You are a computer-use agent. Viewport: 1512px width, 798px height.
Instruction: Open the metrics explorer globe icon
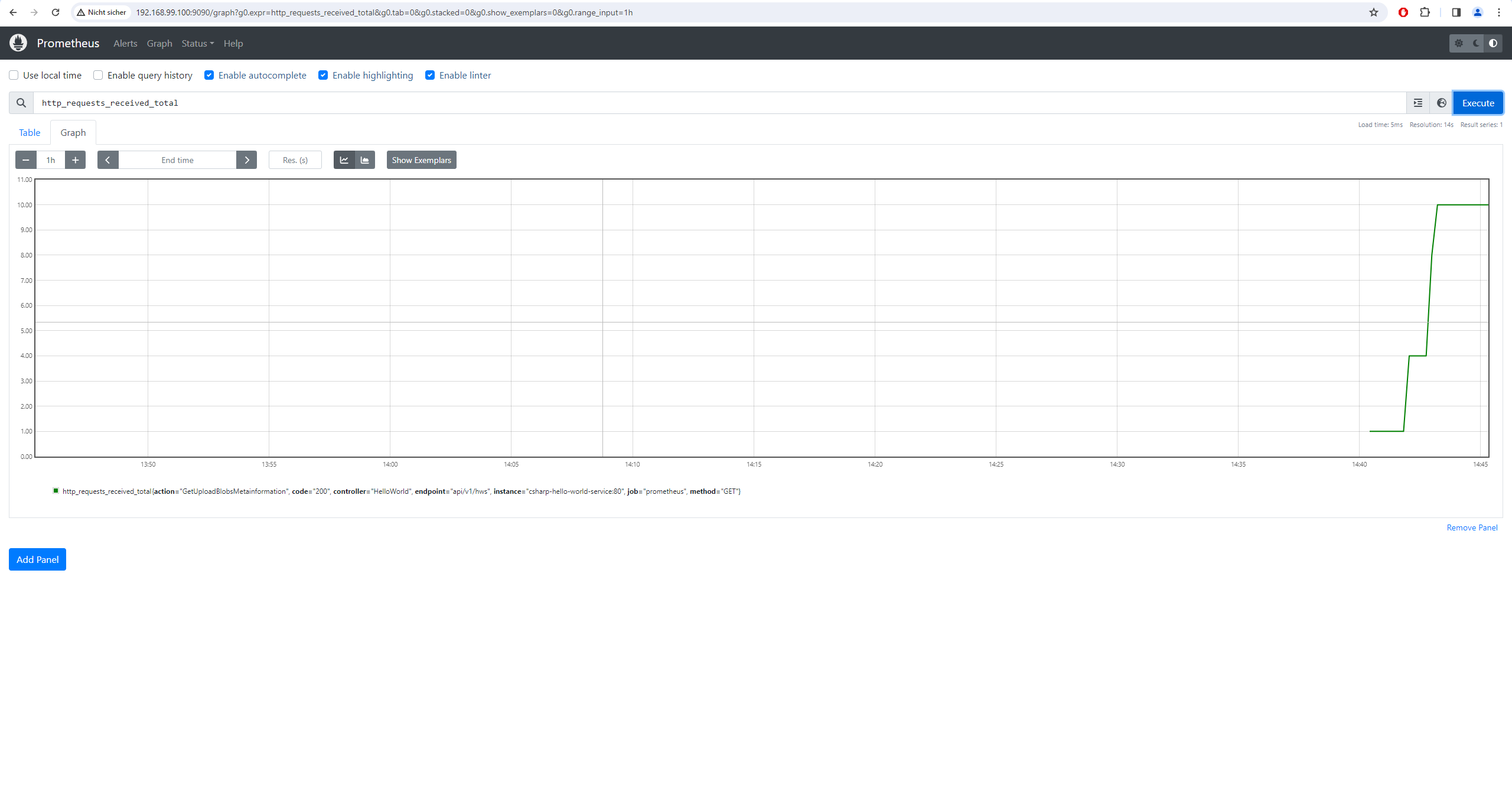[x=1441, y=103]
